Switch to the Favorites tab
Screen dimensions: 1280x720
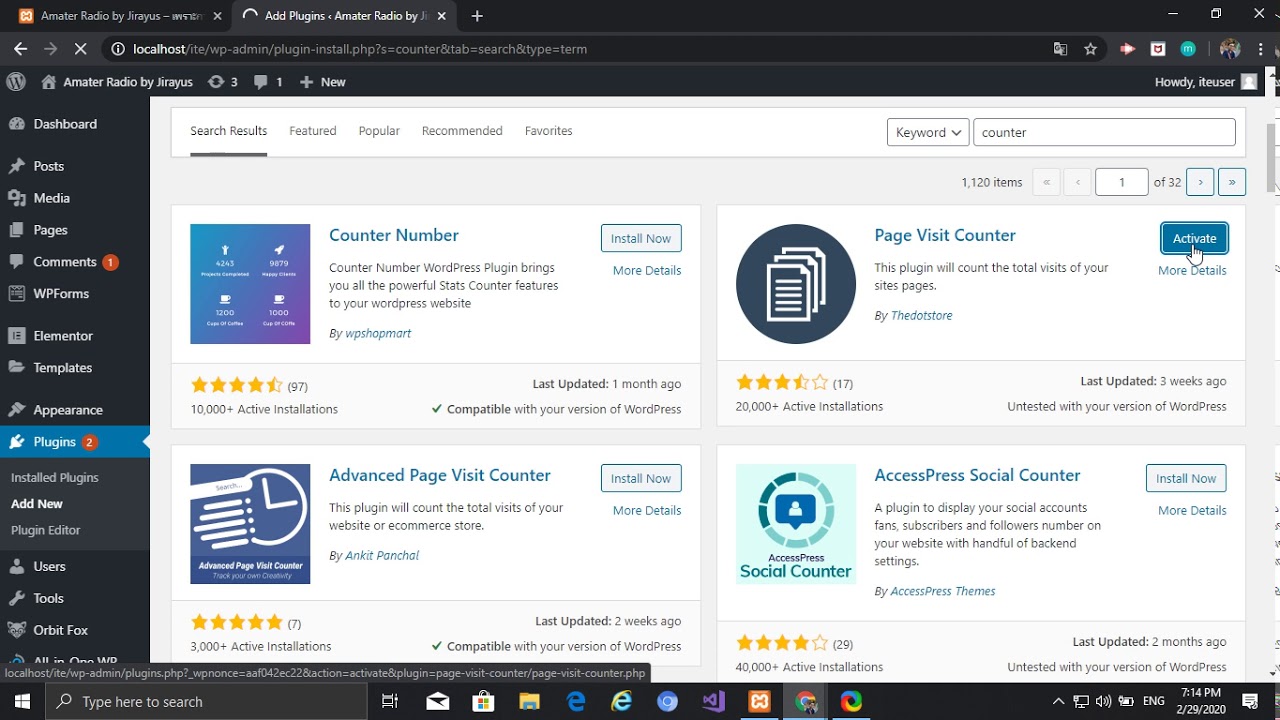[548, 131]
